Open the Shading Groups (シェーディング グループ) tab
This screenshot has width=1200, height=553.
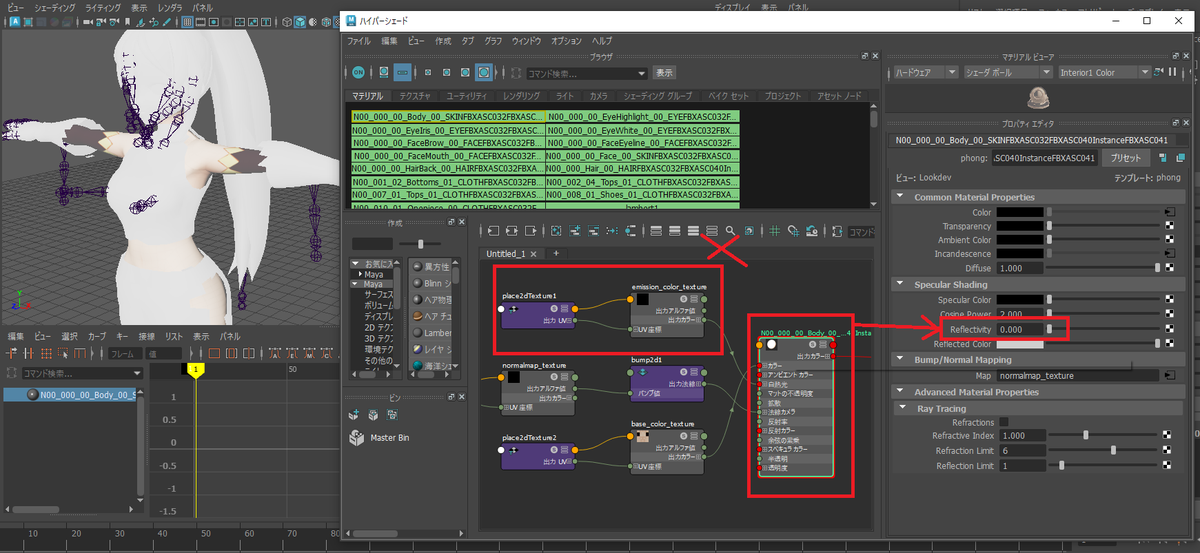coord(658,96)
